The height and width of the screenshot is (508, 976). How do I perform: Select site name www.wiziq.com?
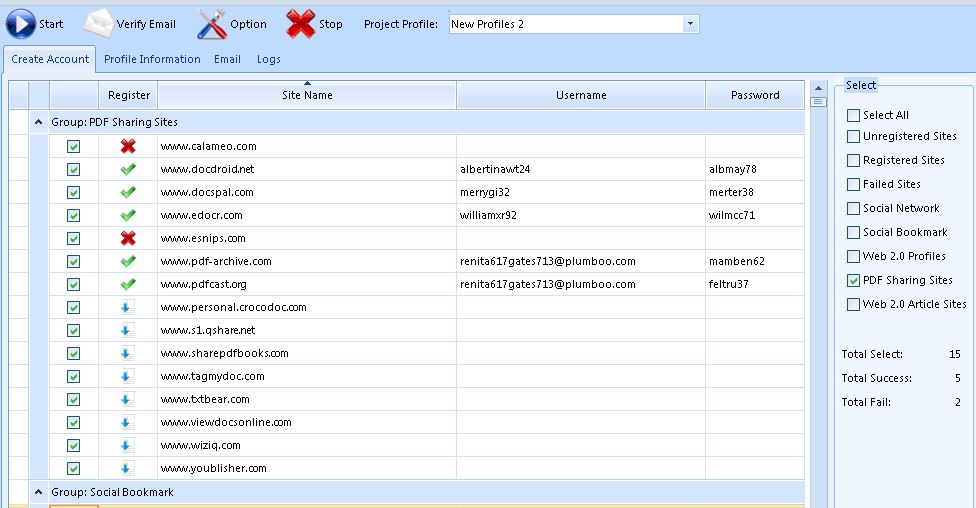[x=307, y=446]
